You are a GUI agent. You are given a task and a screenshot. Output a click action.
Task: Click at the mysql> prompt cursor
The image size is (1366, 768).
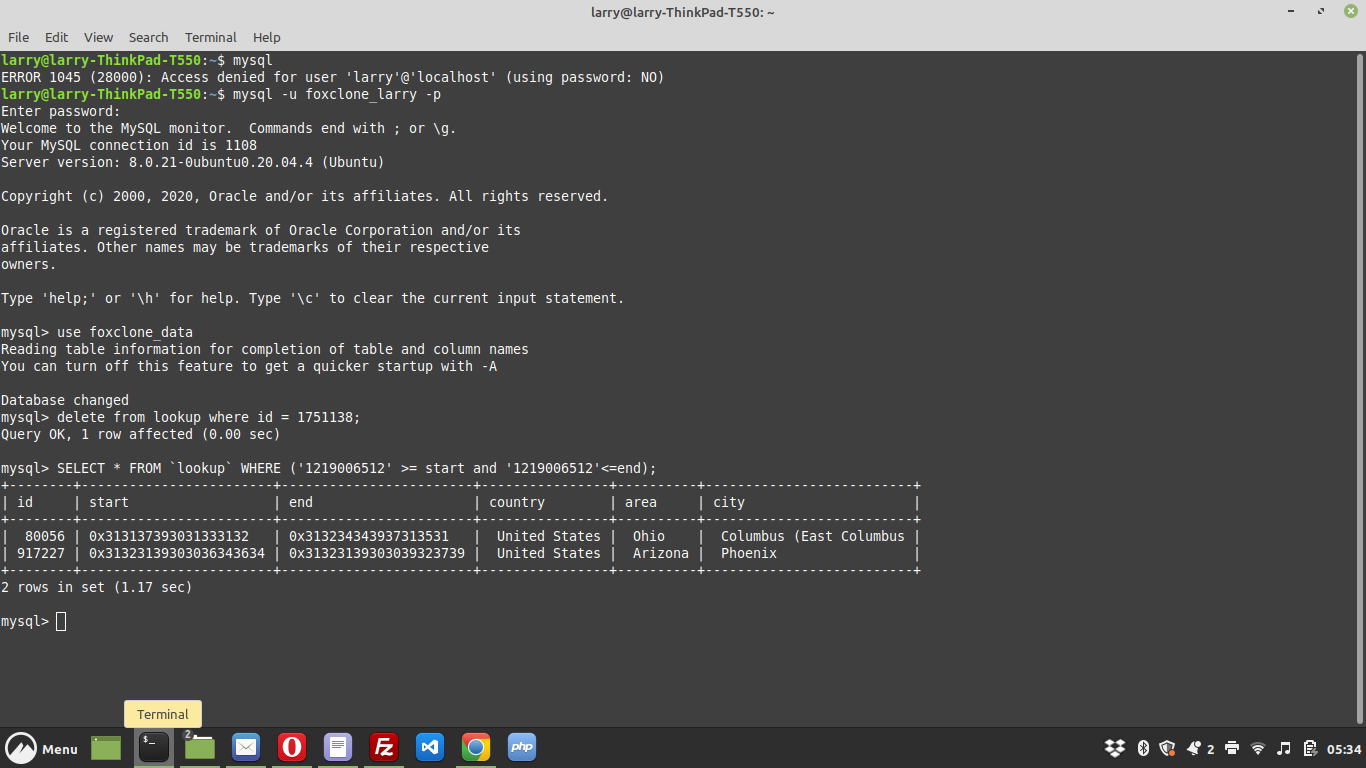click(x=61, y=621)
